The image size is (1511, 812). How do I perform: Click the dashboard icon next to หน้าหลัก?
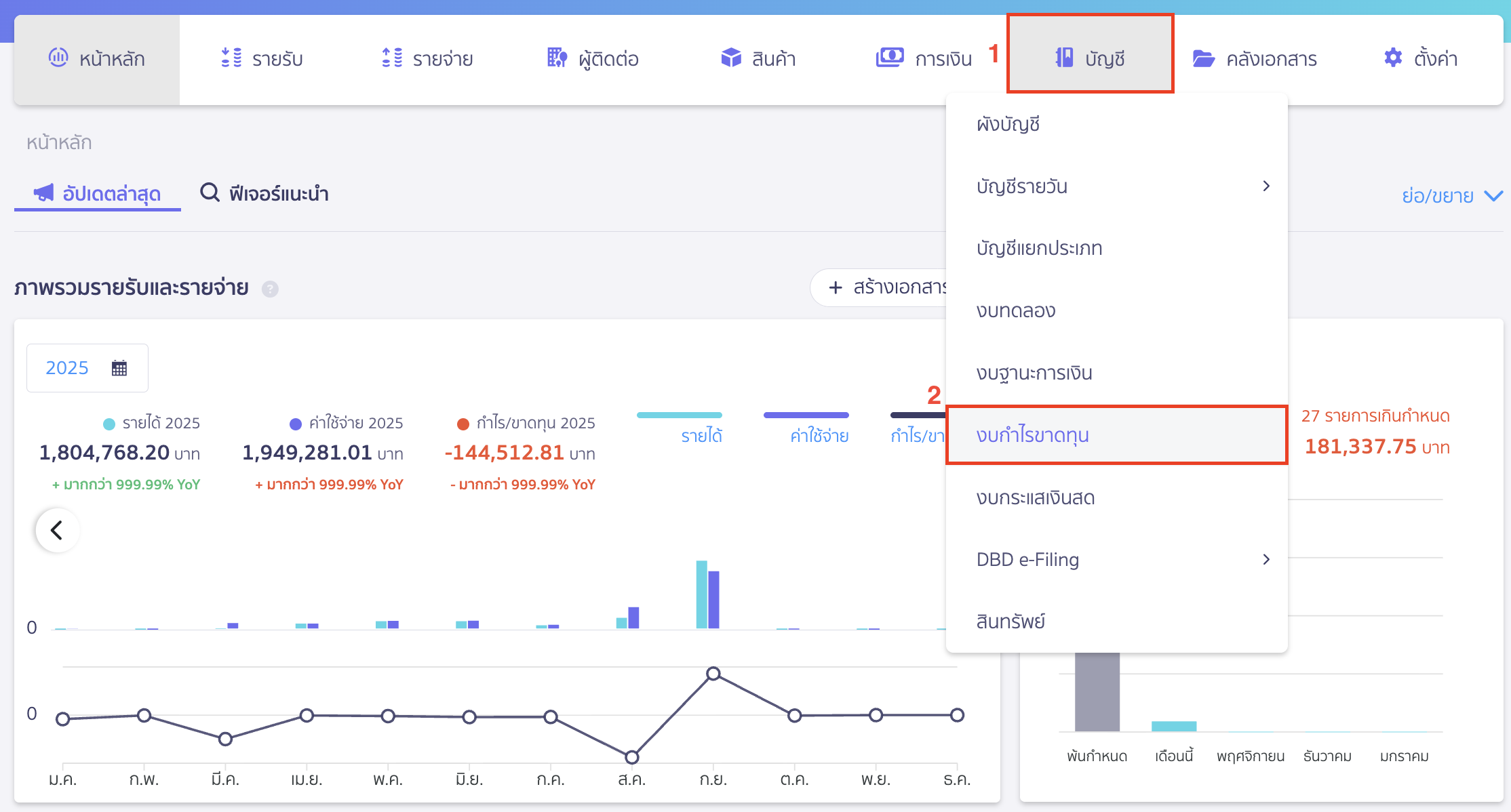pos(58,58)
